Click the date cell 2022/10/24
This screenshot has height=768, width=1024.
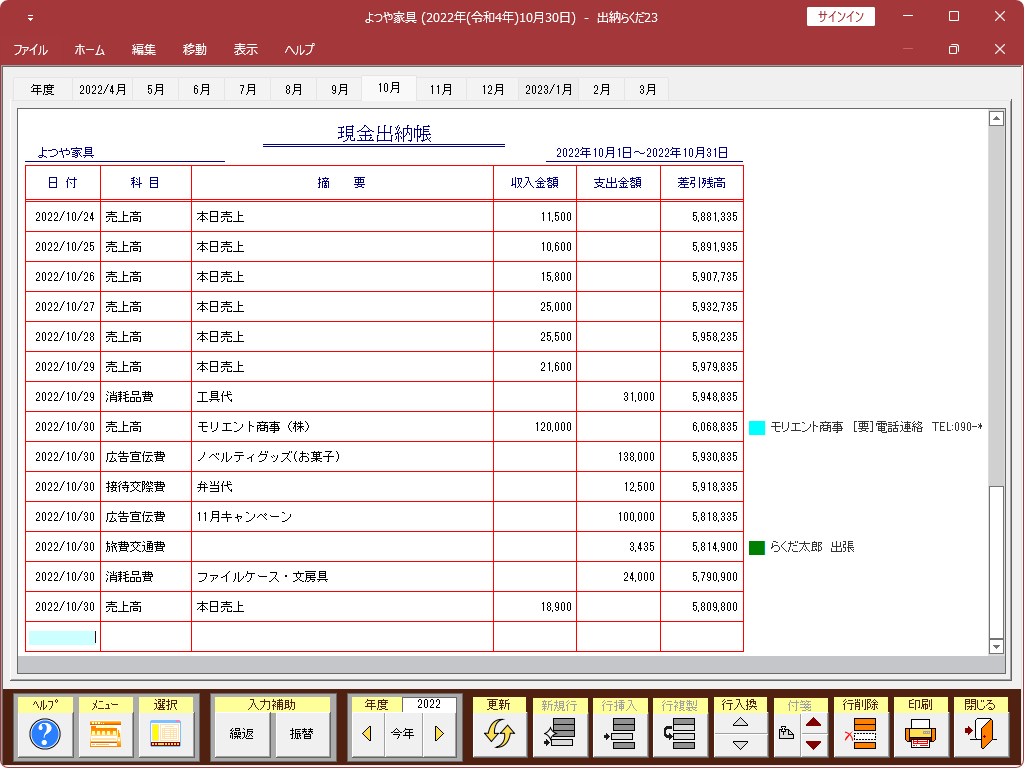(63, 216)
